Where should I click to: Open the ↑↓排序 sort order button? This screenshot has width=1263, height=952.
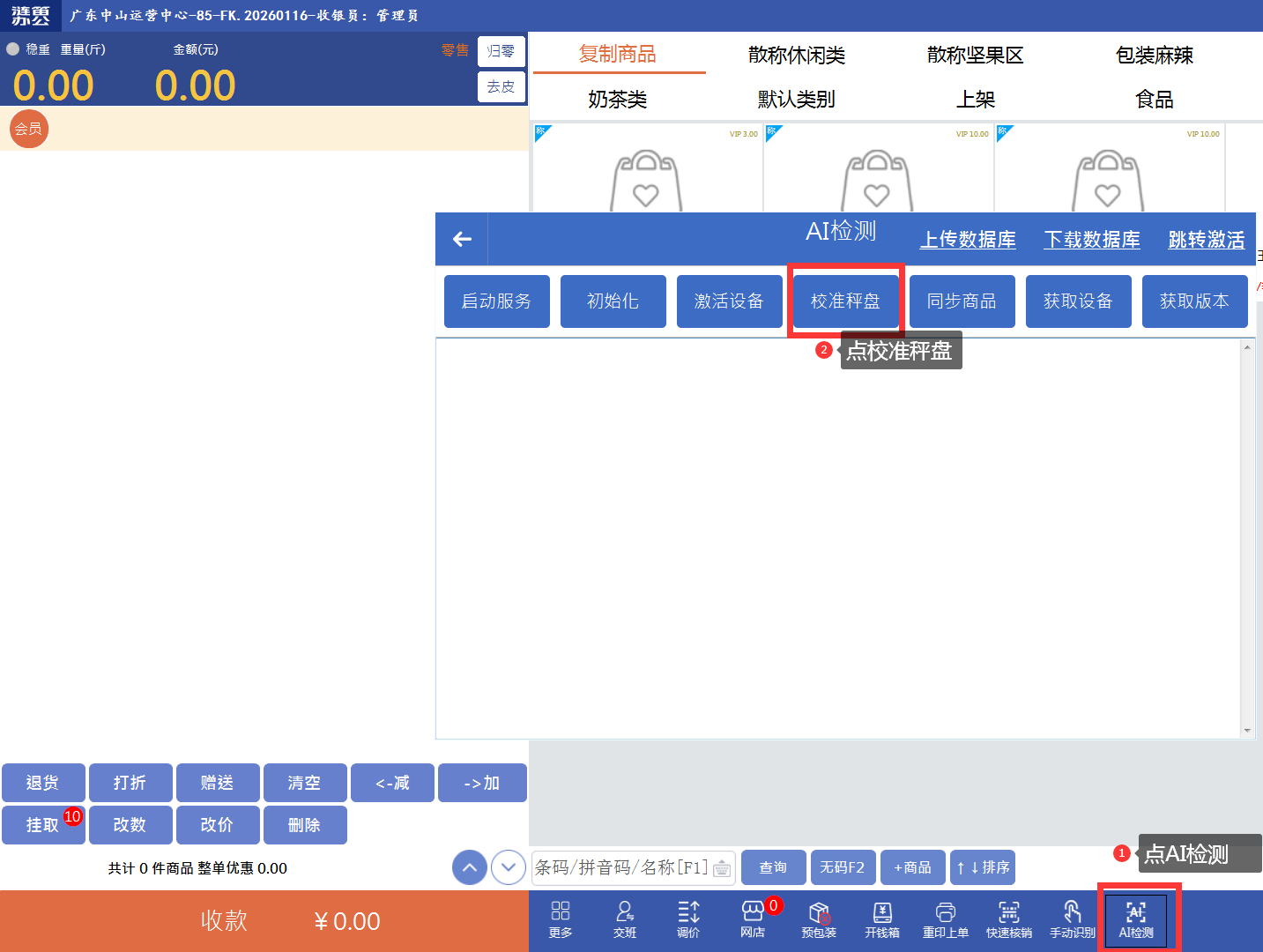point(983,867)
